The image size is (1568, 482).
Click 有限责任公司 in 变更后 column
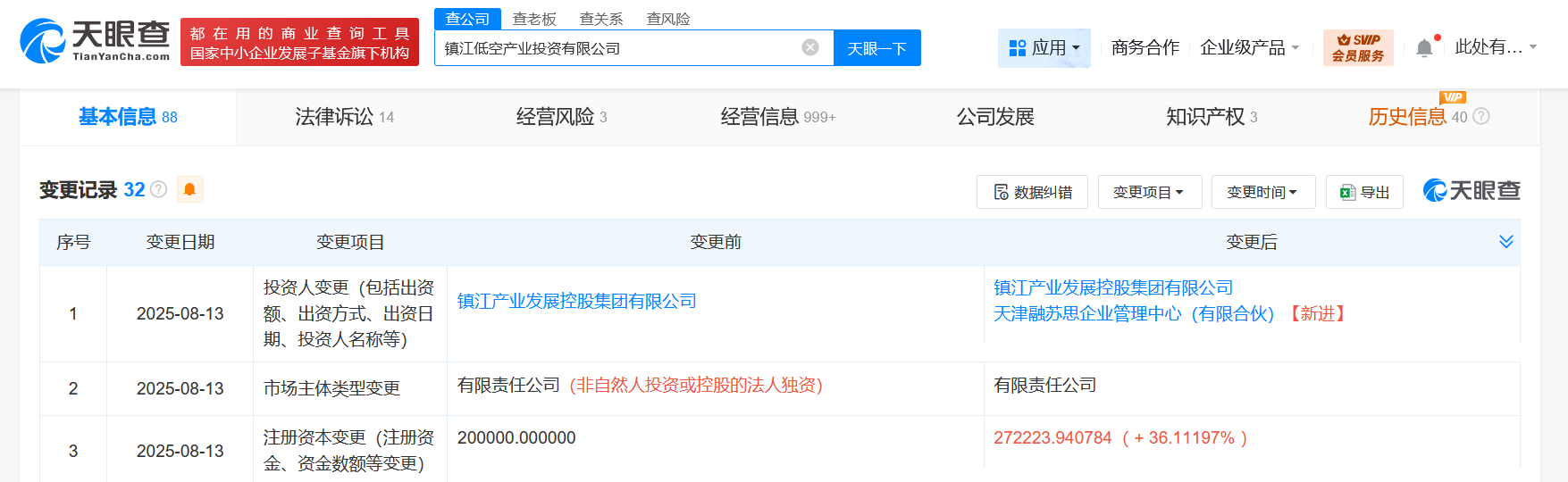[1045, 385]
